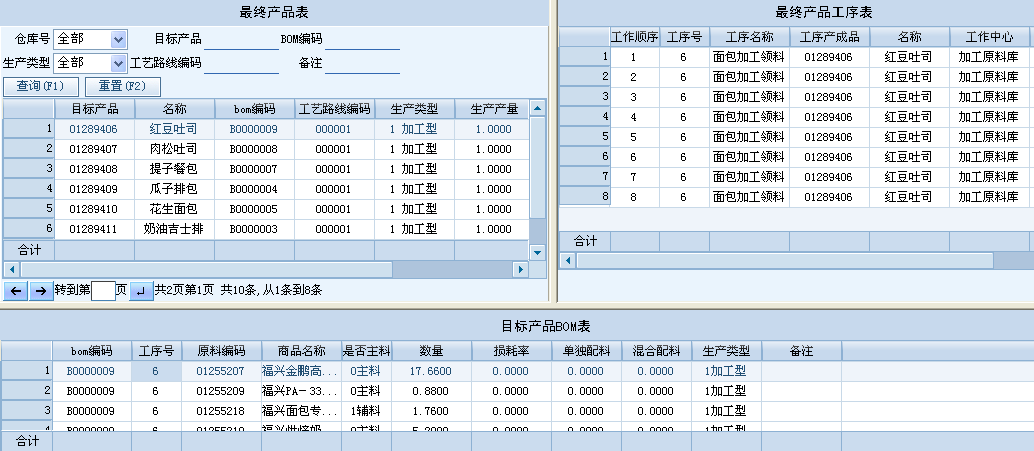The width and height of the screenshot is (1034, 451).
Task: Select product row 肉松吐司
Action: pyautogui.click(x=266, y=149)
